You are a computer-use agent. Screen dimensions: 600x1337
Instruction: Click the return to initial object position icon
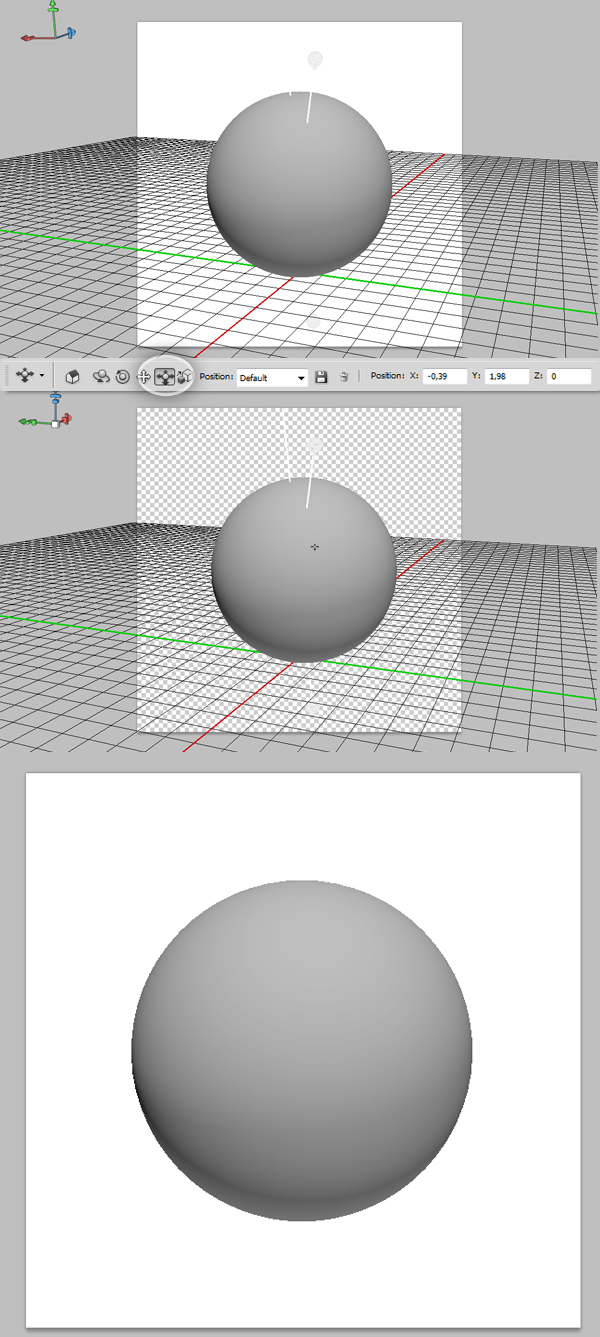point(72,377)
